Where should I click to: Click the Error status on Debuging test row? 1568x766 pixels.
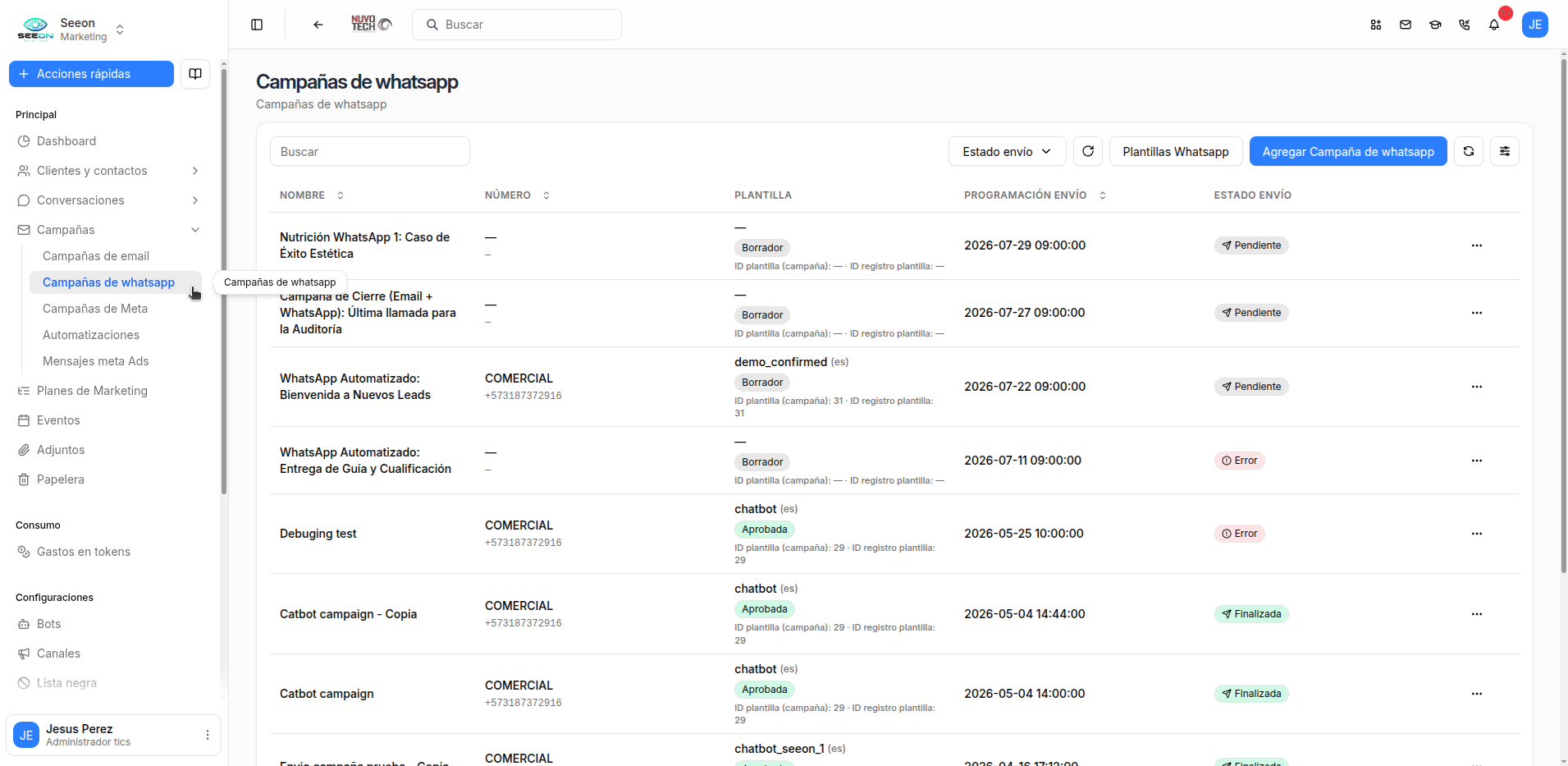coord(1240,534)
